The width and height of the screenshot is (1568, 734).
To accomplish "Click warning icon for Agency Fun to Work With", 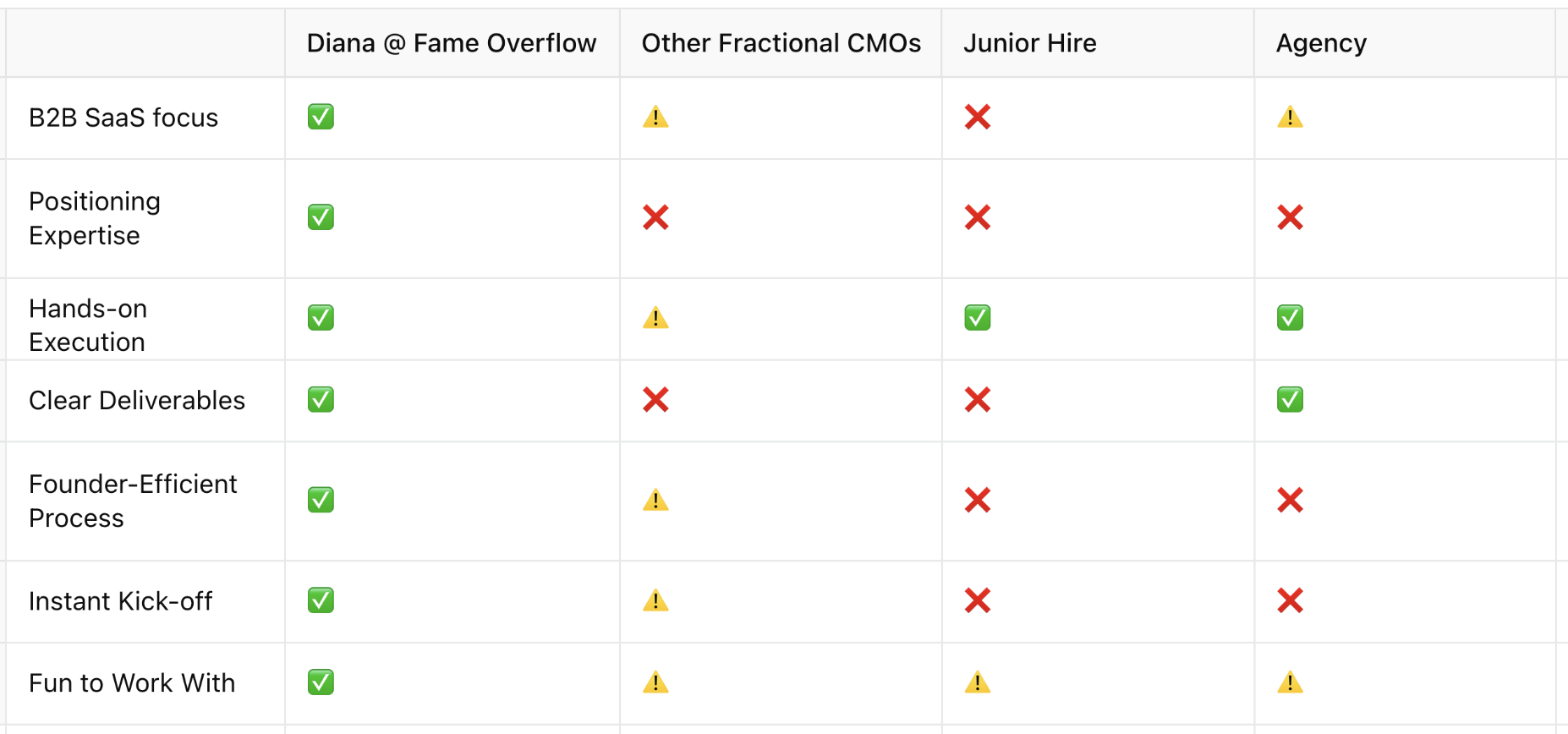I will tap(1290, 682).
